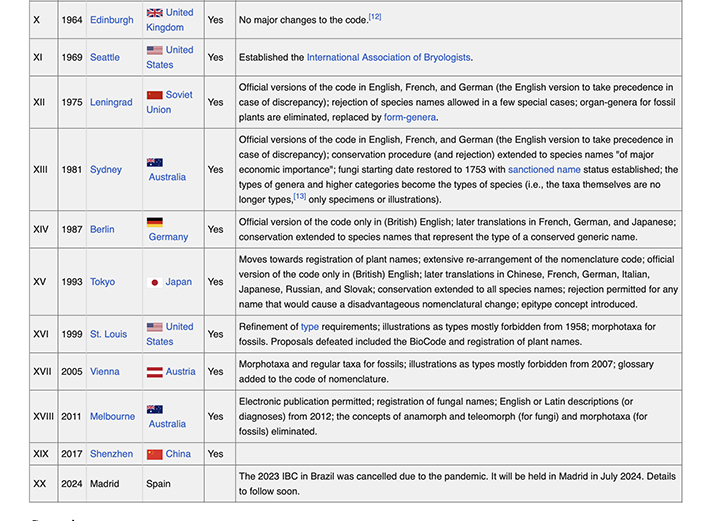The width and height of the screenshot is (709, 521).
Task: Open the St. Louis city link
Action: point(109,334)
